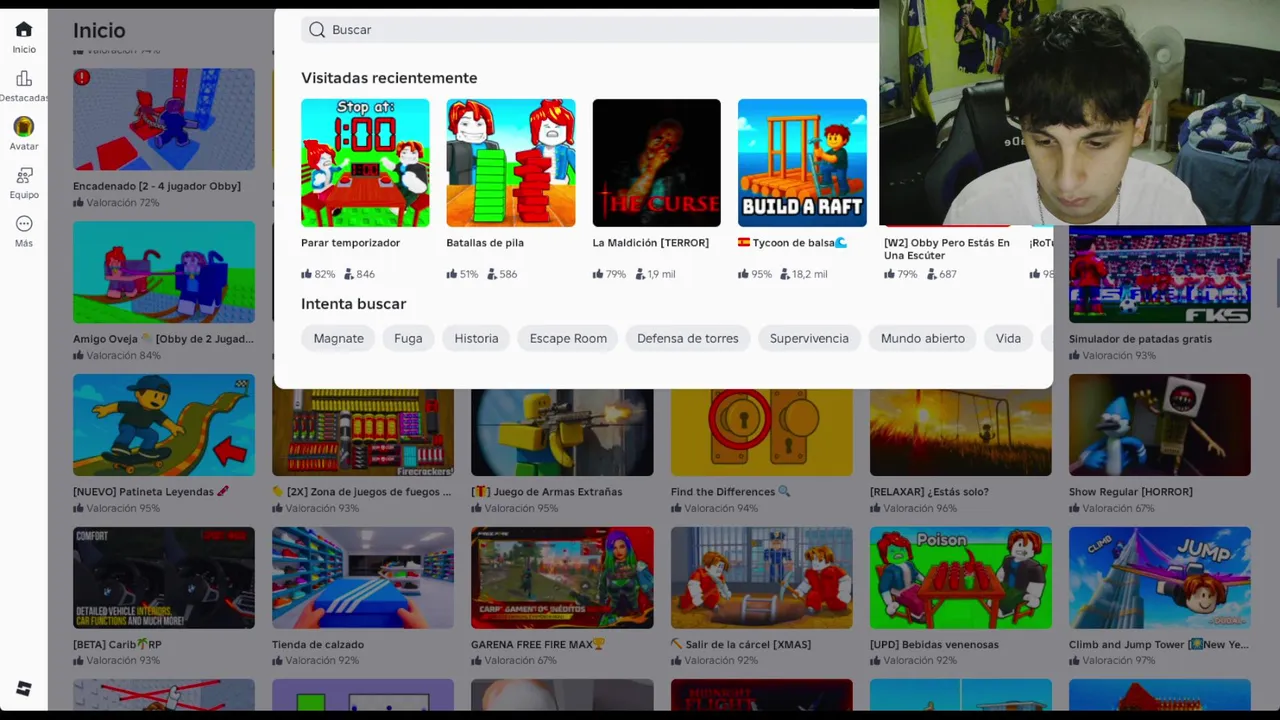
Task: Open [RELAXAR] ¿Estás solo? thumbnail
Action: coord(961,432)
